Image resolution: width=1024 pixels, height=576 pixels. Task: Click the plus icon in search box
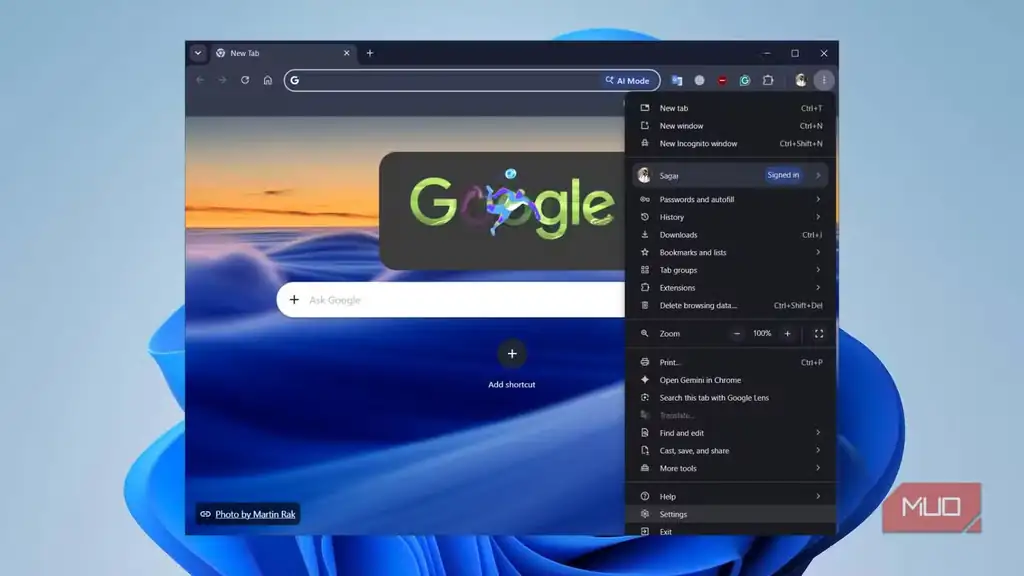(x=294, y=300)
